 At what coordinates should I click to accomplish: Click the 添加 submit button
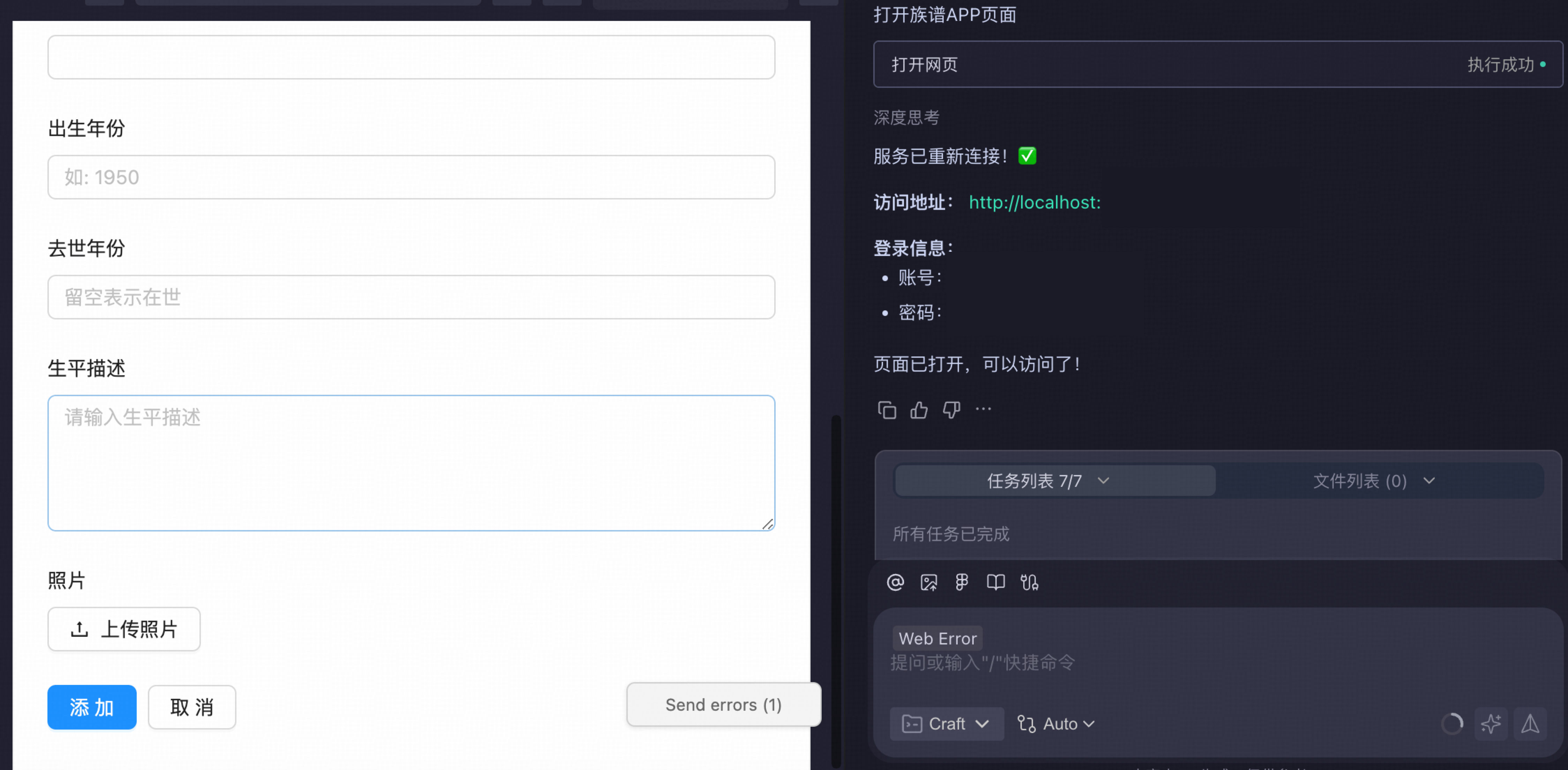(x=92, y=707)
